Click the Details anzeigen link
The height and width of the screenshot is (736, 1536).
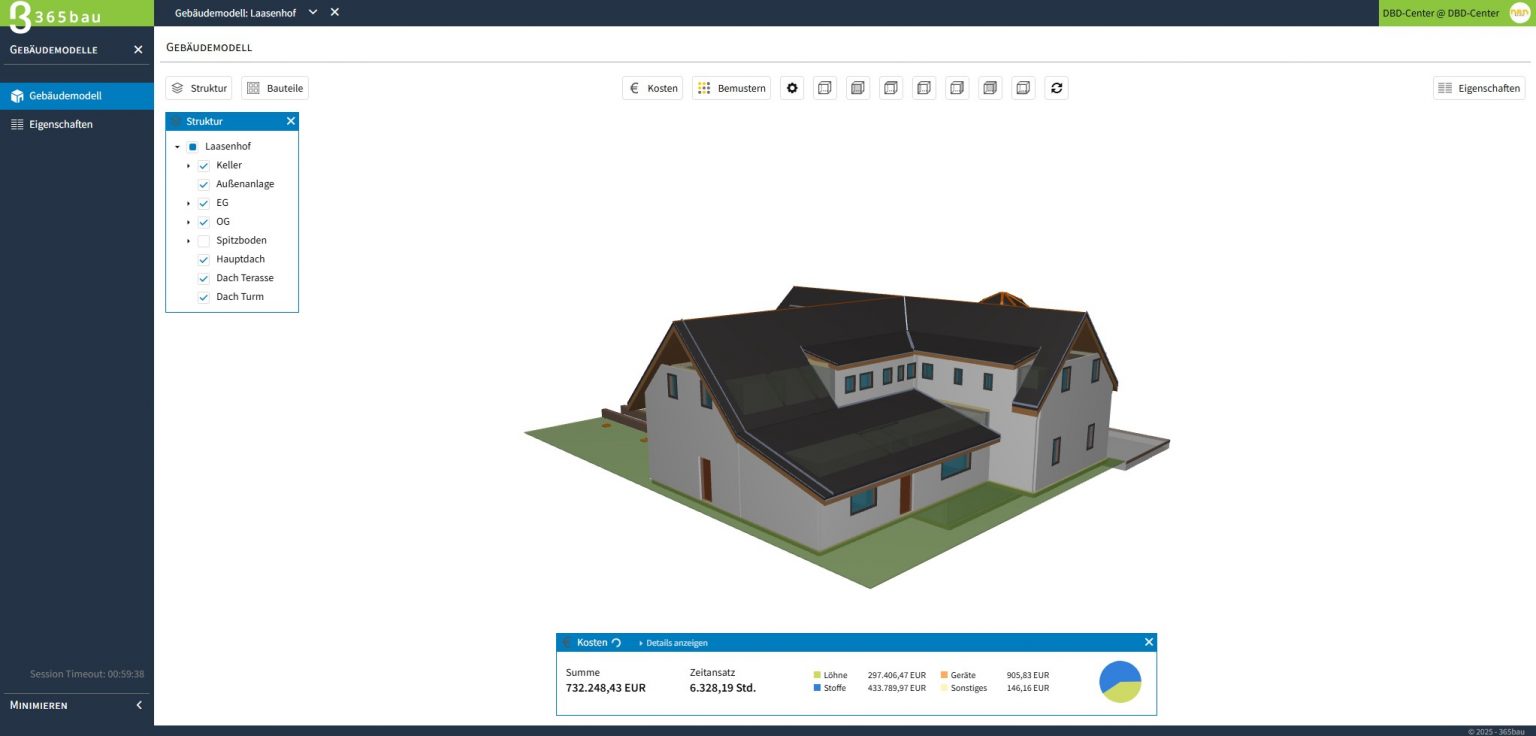[675, 643]
